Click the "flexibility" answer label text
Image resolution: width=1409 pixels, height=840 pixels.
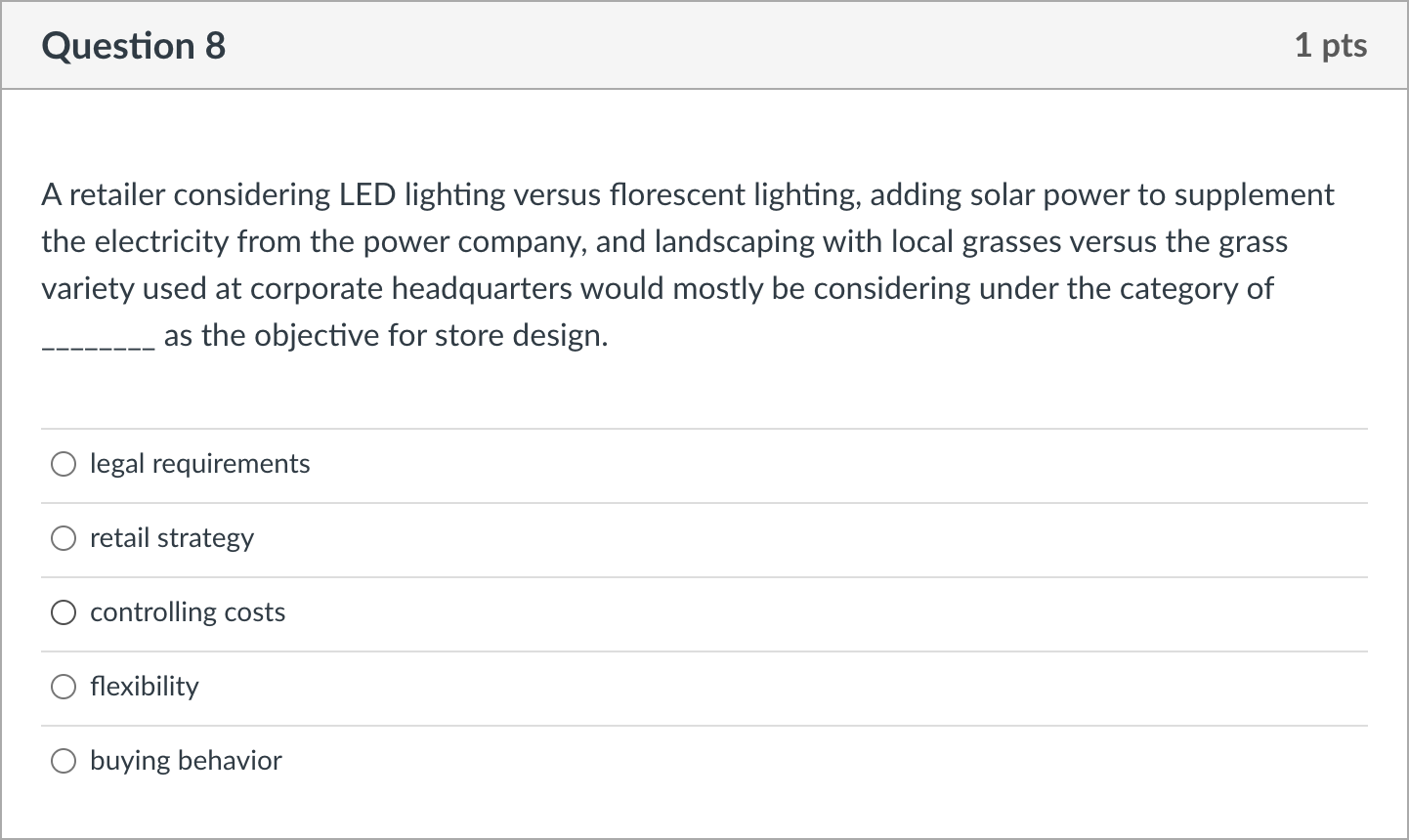145,687
